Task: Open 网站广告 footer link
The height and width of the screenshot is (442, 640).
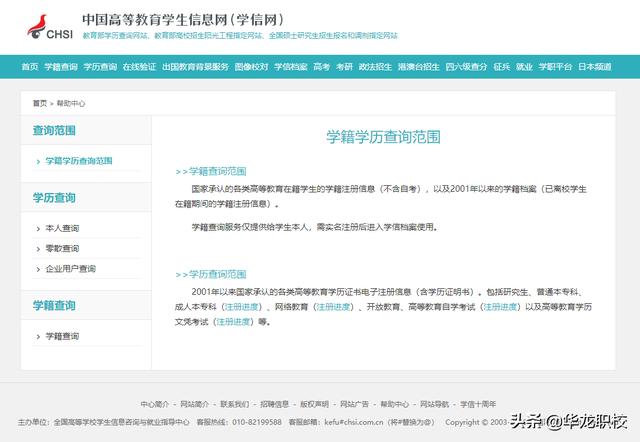Action: [x=354, y=404]
